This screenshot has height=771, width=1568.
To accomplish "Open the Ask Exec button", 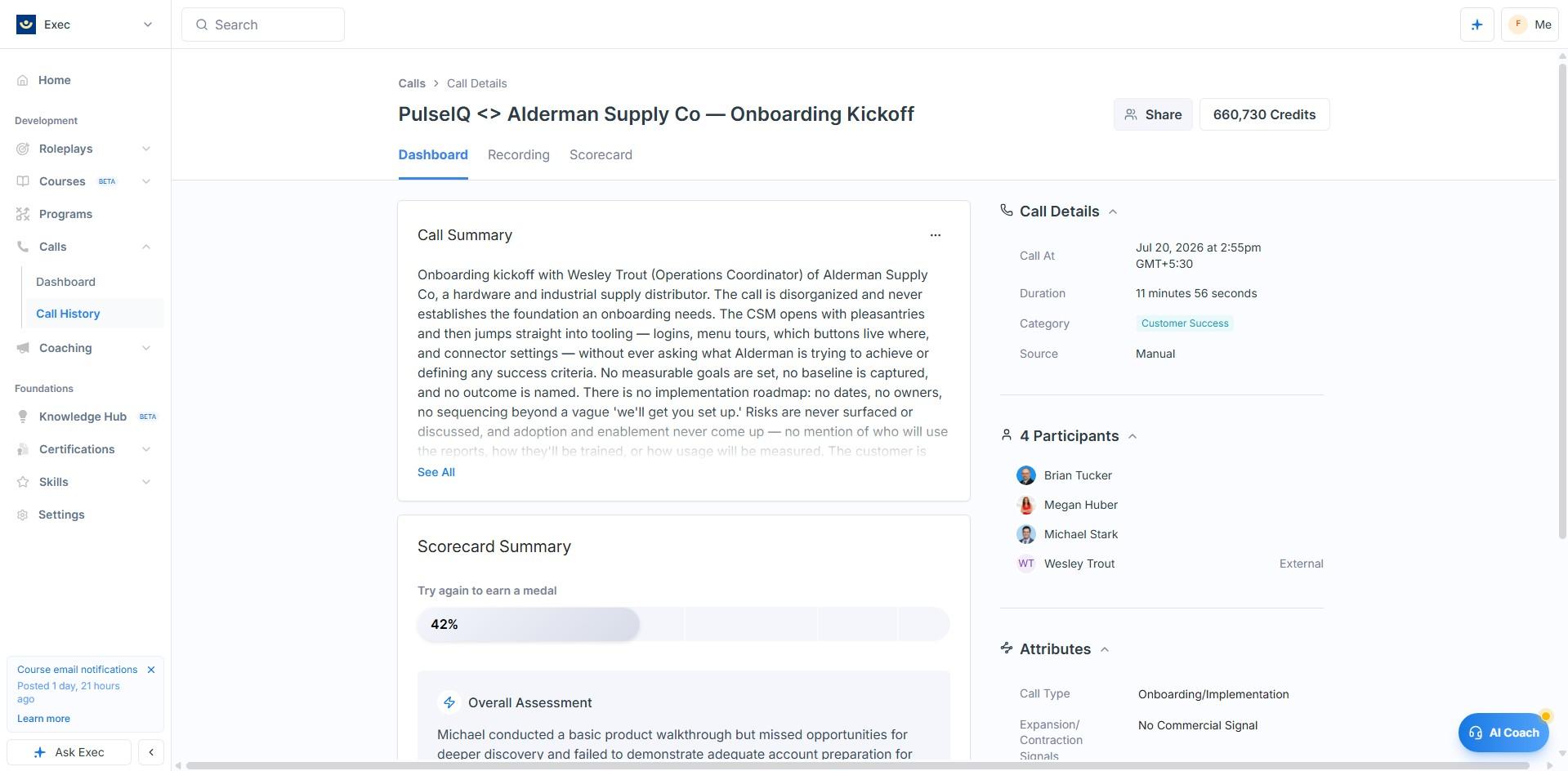I will pyautogui.click(x=69, y=752).
